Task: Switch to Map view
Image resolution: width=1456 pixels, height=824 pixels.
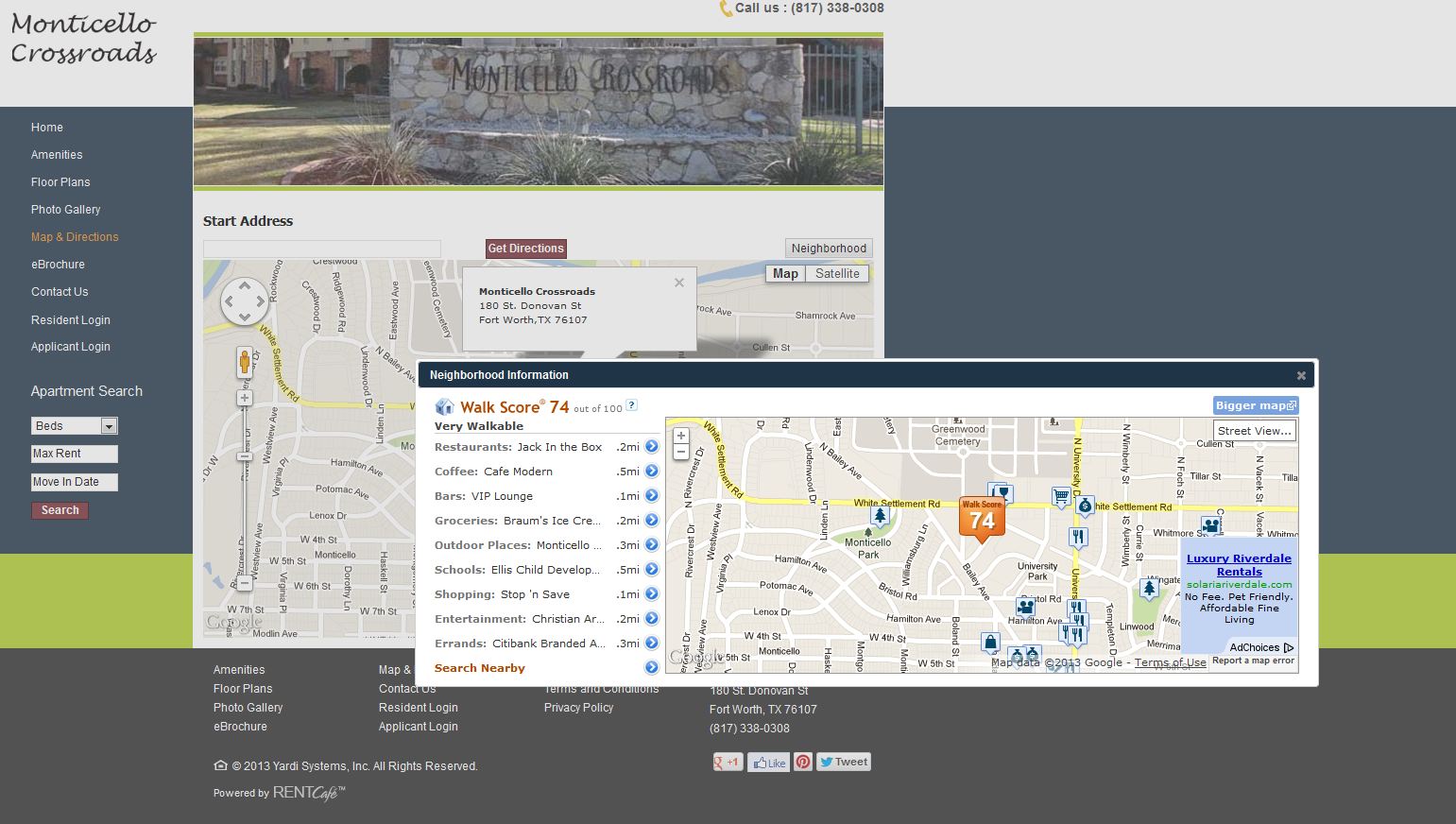Action: click(x=785, y=274)
